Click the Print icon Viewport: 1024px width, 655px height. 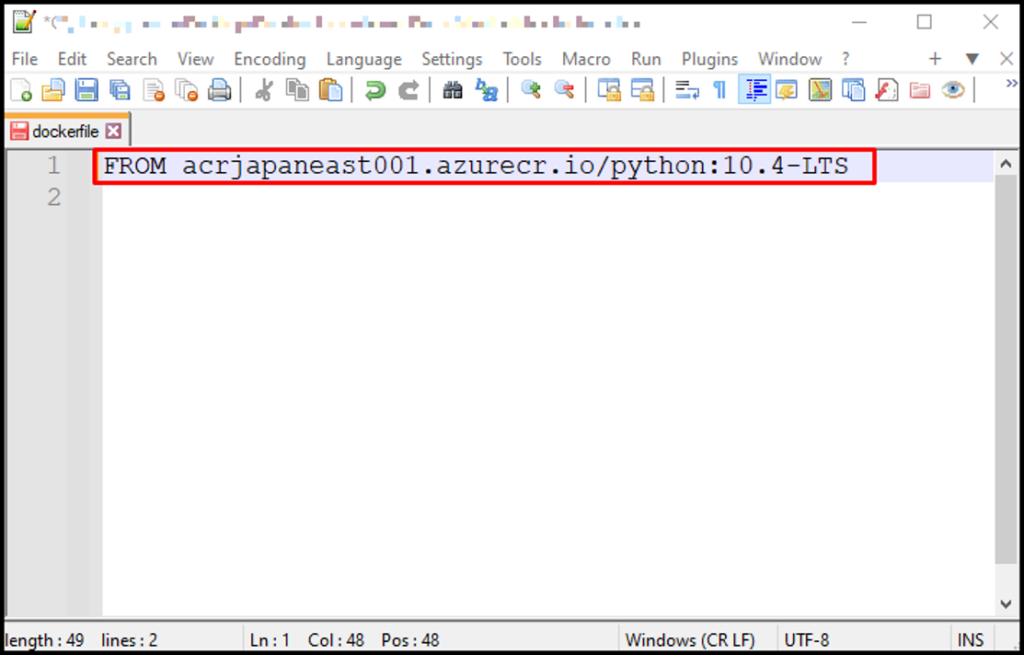[219, 90]
